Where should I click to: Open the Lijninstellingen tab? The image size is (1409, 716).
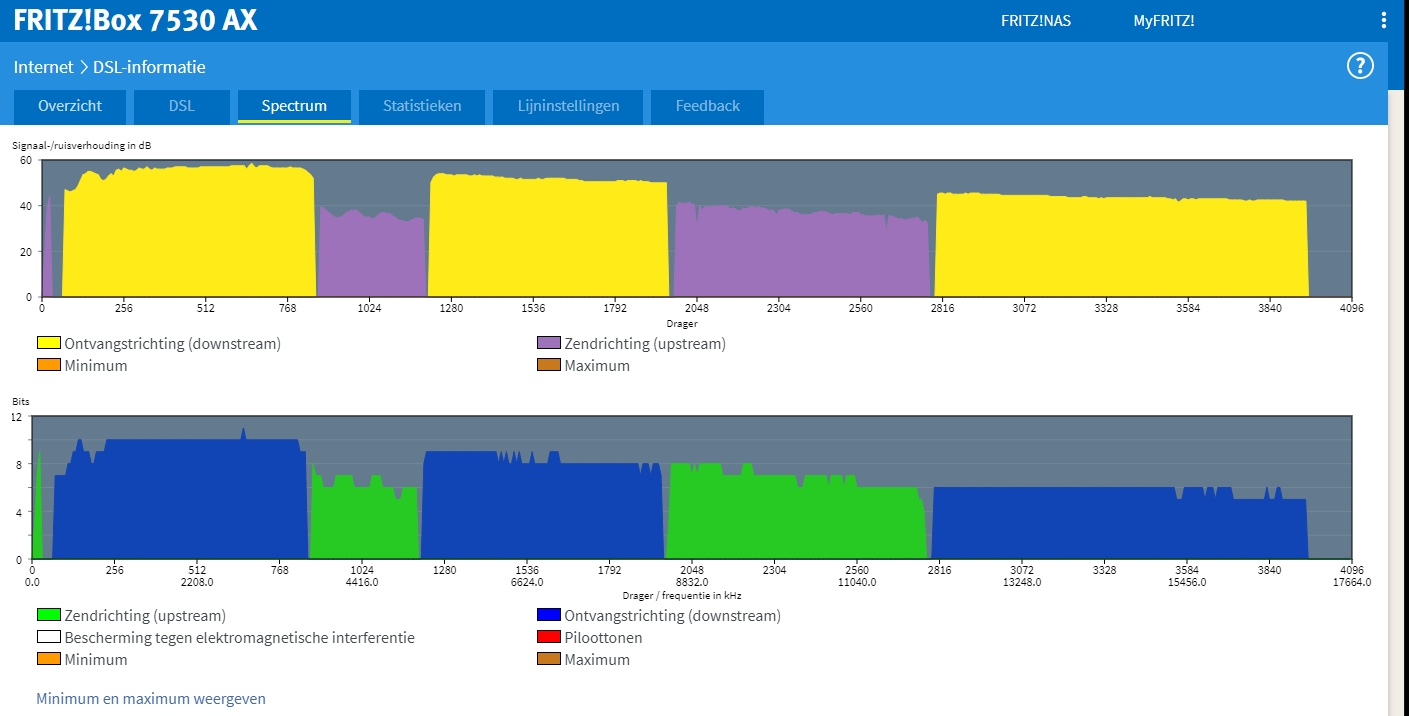(x=568, y=106)
